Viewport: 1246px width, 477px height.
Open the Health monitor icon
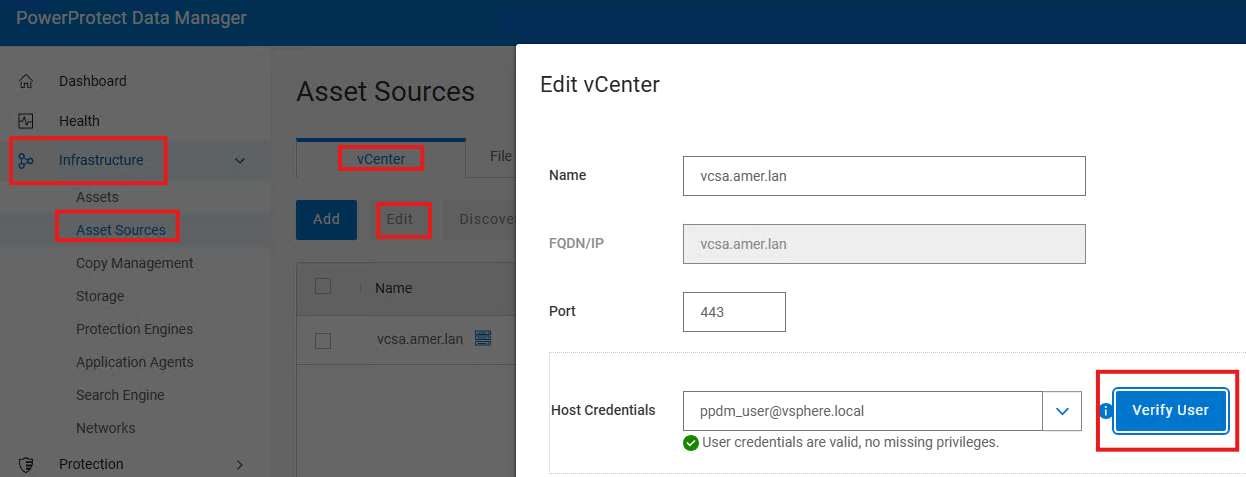click(26, 121)
